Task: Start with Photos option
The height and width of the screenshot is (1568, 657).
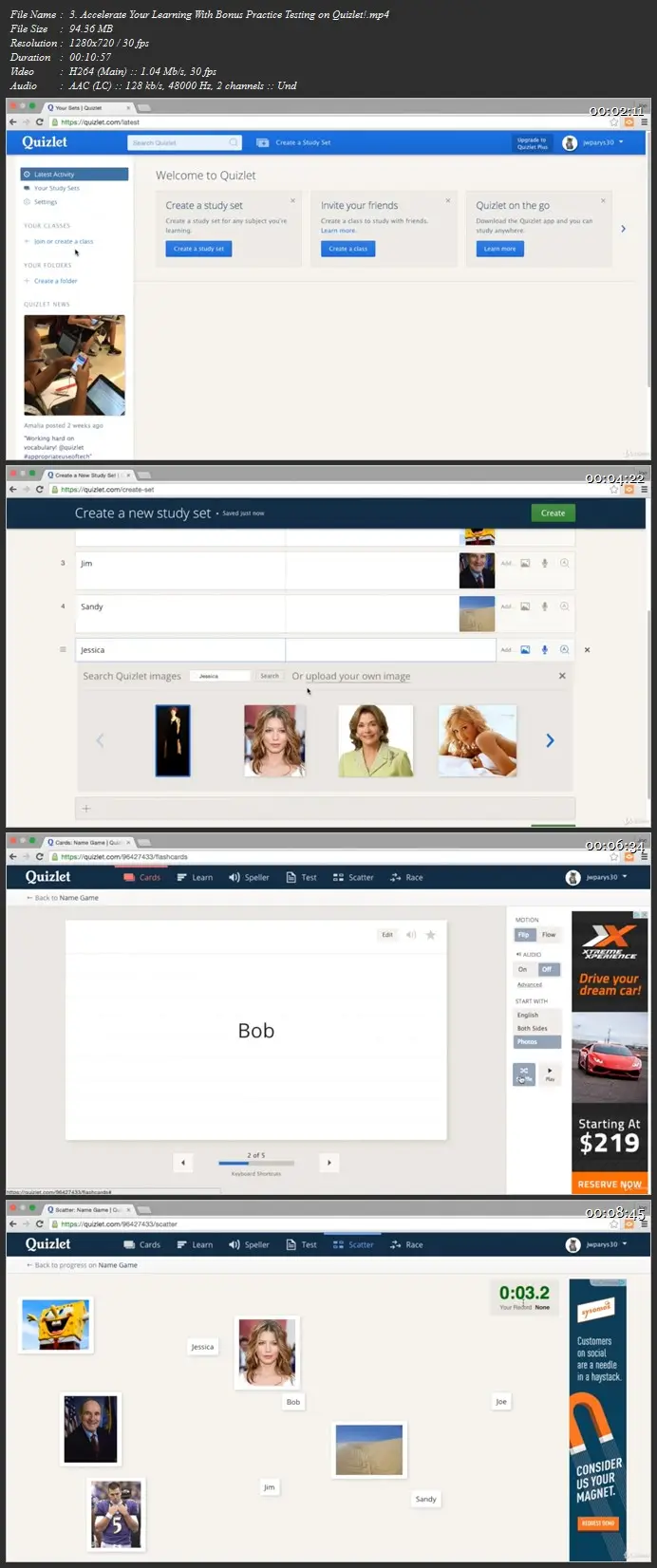Action: [537, 1042]
